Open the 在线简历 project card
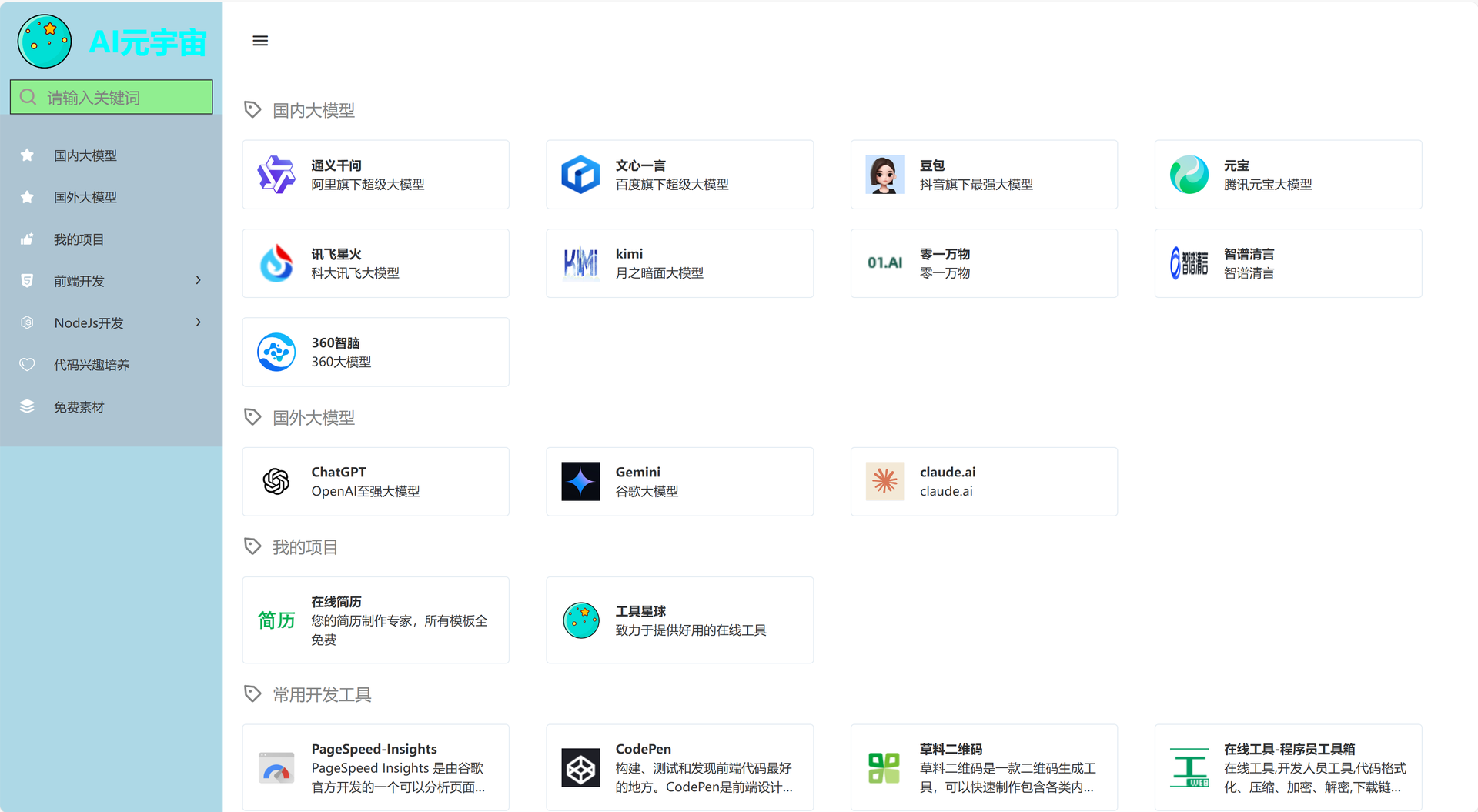 (376, 620)
